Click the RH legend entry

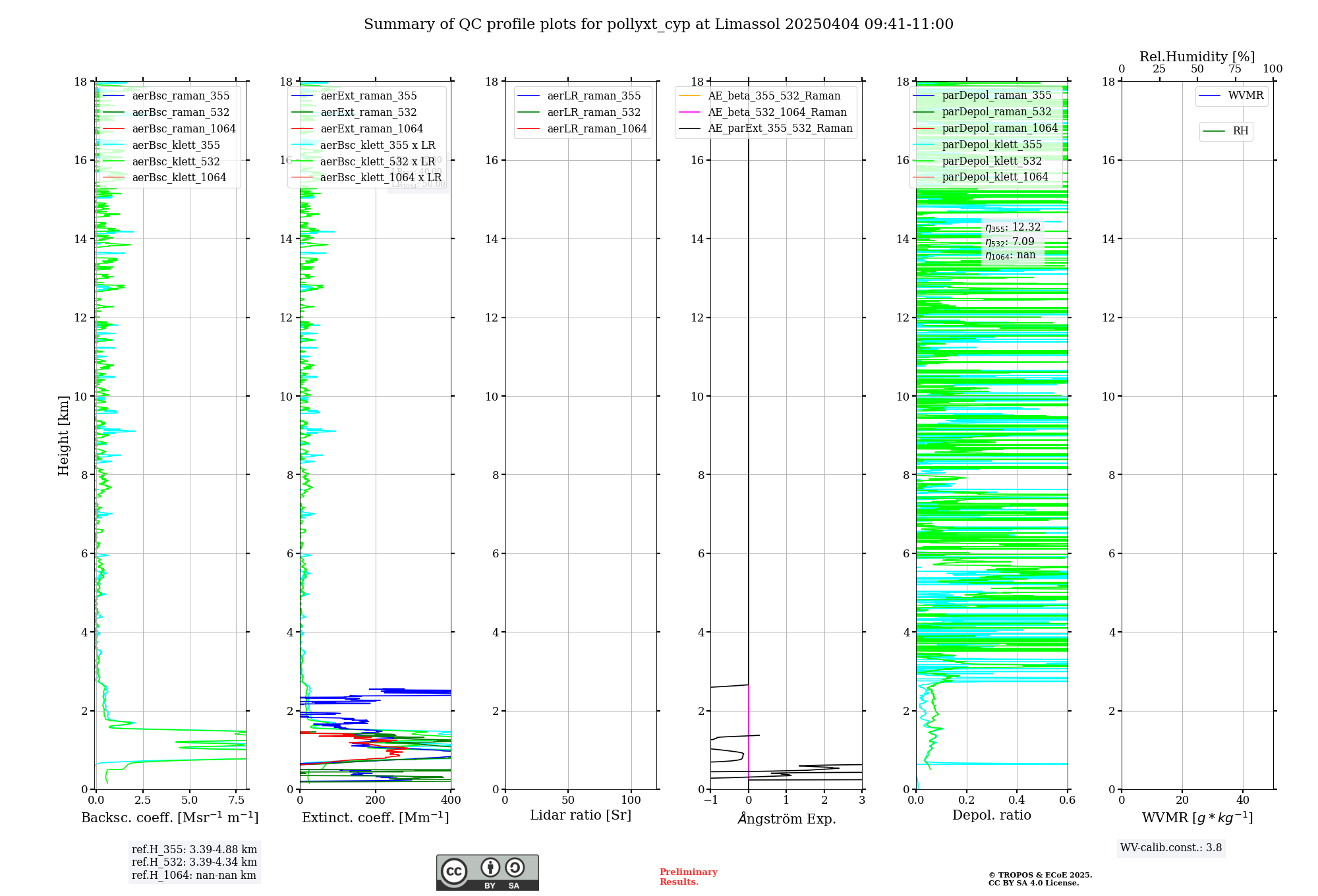pos(1240,131)
